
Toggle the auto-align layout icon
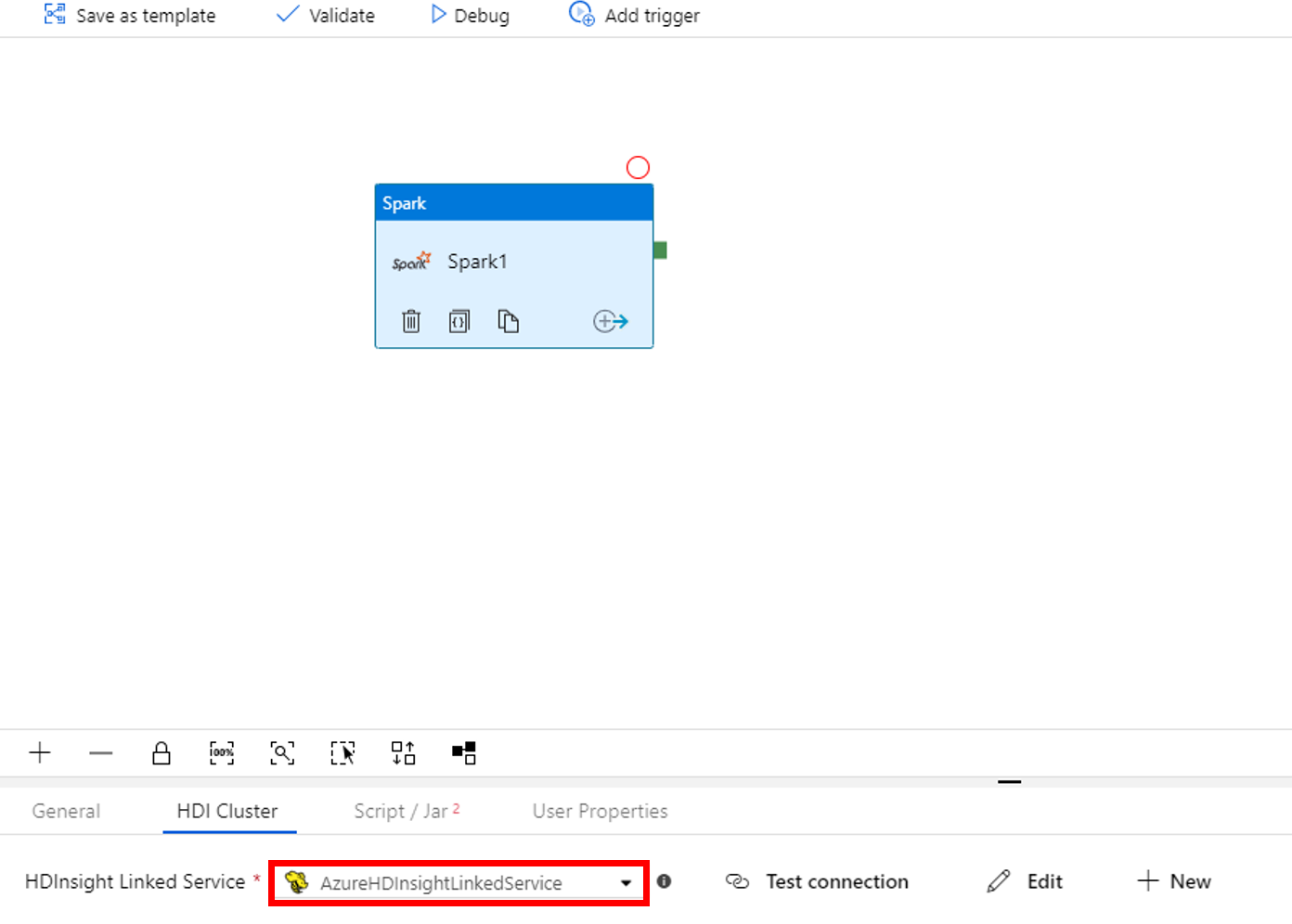coord(404,752)
